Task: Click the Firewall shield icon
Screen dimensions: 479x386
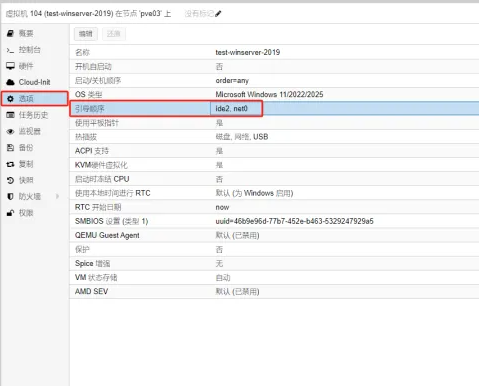Action: point(10,197)
